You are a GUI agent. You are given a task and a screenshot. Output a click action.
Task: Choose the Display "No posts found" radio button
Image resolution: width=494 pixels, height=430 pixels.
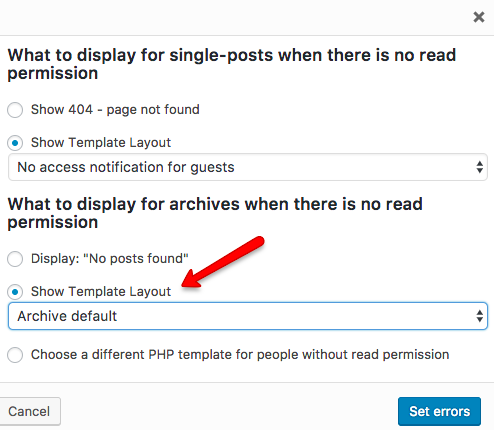click(15, 259)
